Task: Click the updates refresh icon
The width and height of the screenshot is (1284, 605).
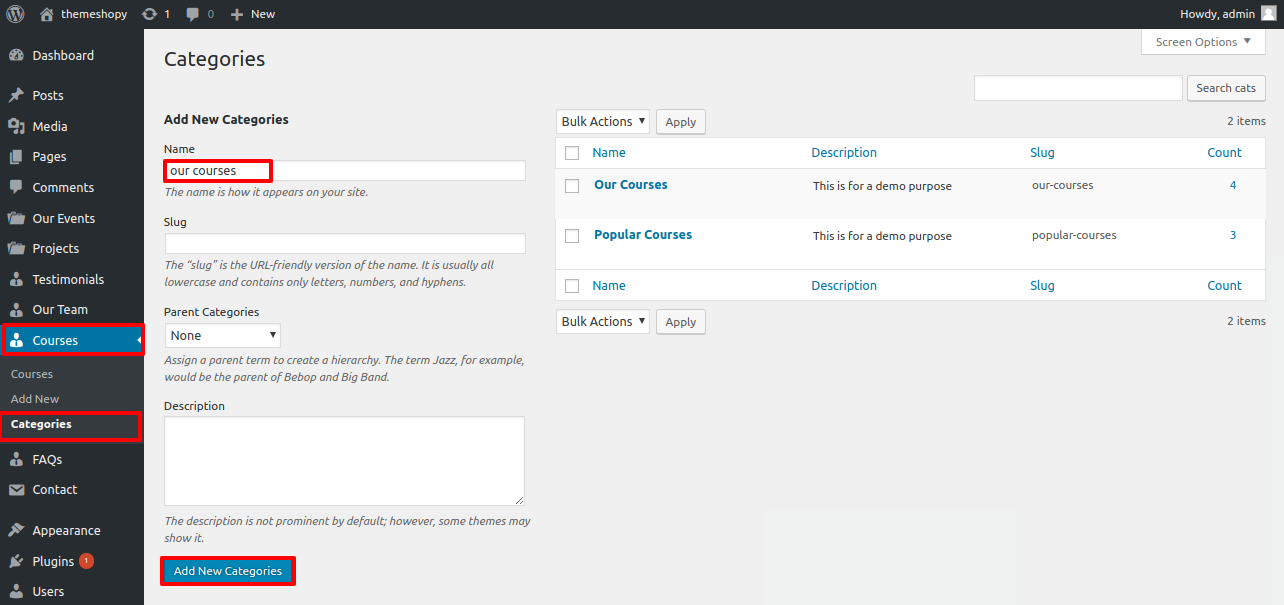Action: [x=150, y=14]
